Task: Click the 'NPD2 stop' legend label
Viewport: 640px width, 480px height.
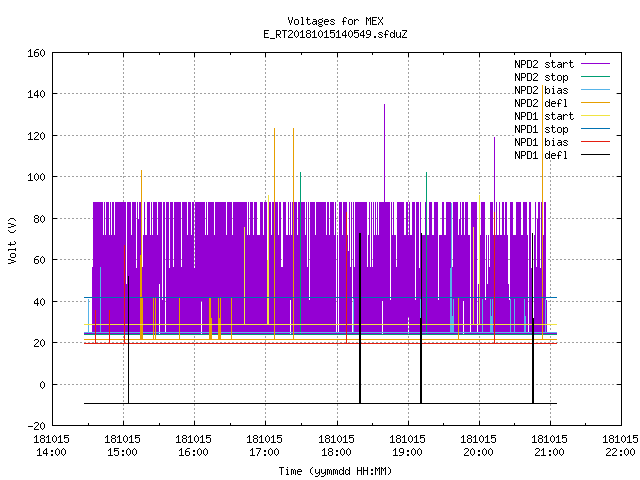Action: click(541, 77)
